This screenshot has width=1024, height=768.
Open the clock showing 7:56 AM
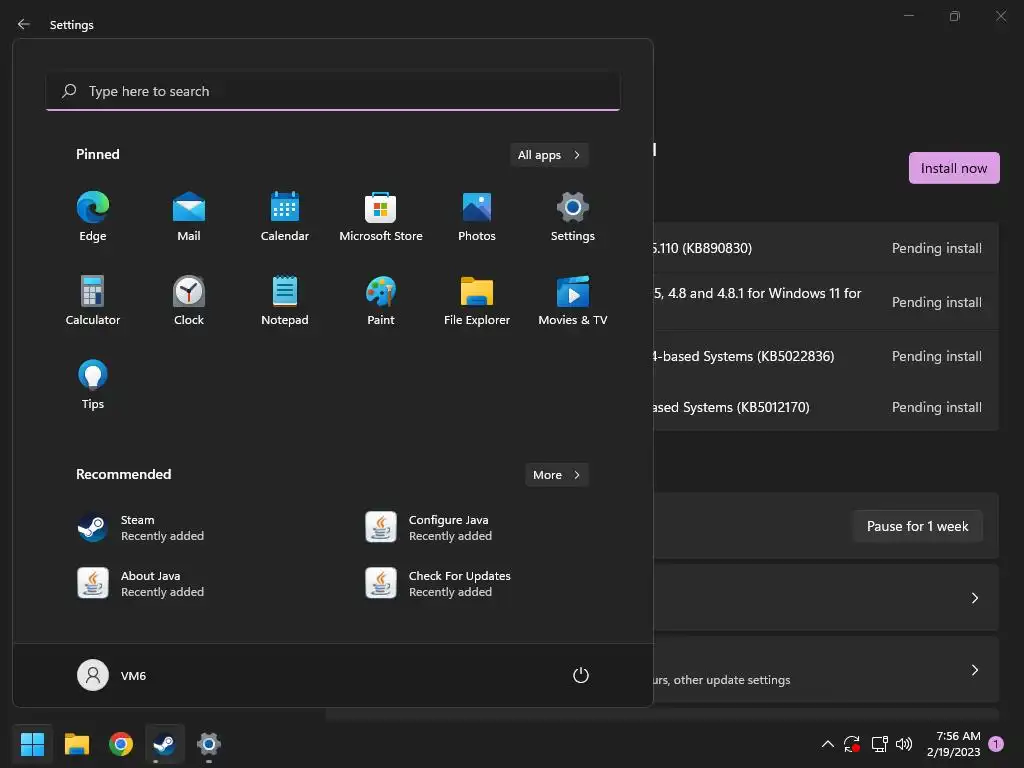coord(953,744)
